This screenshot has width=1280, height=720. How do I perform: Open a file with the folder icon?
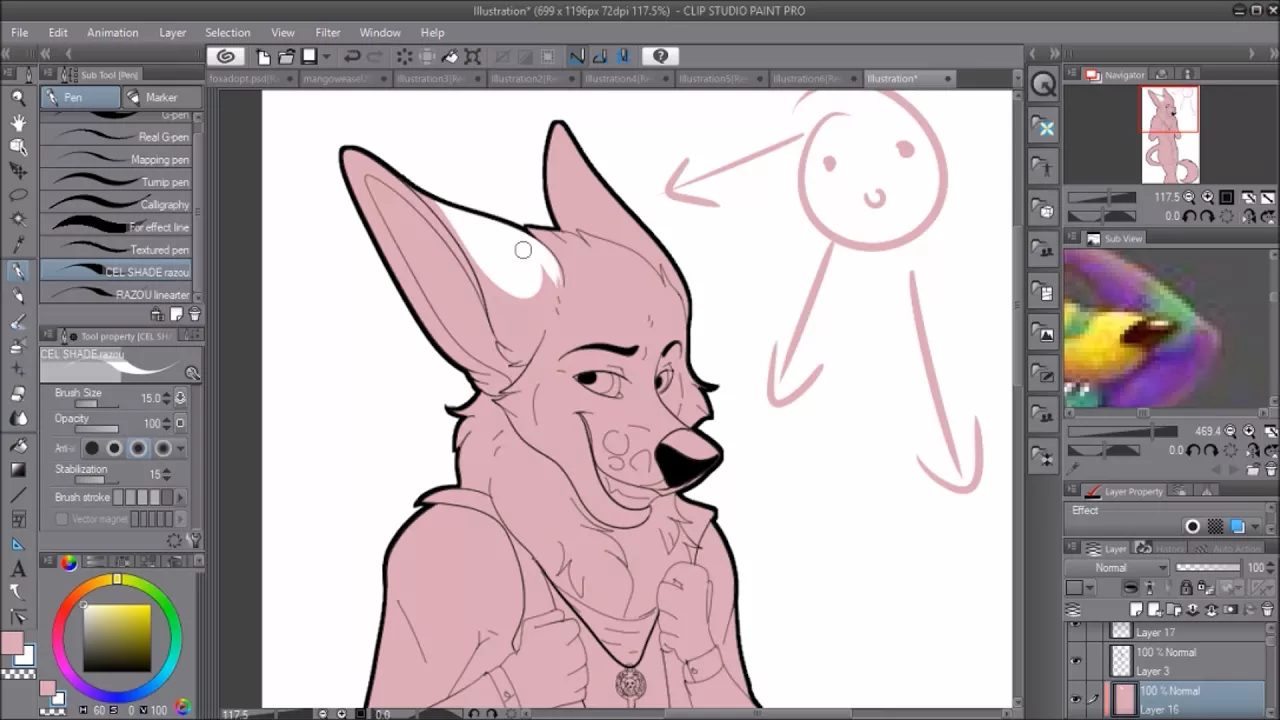[287, 57]
